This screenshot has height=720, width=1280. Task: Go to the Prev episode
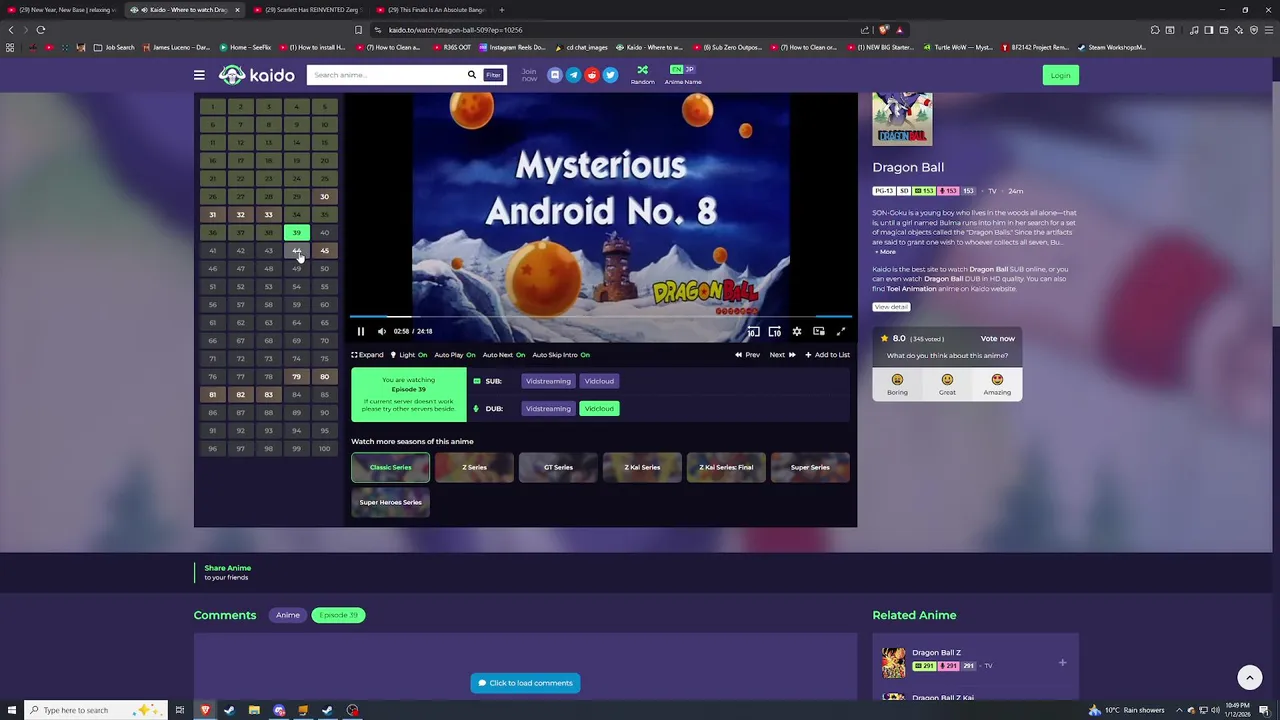coord(747,355)
